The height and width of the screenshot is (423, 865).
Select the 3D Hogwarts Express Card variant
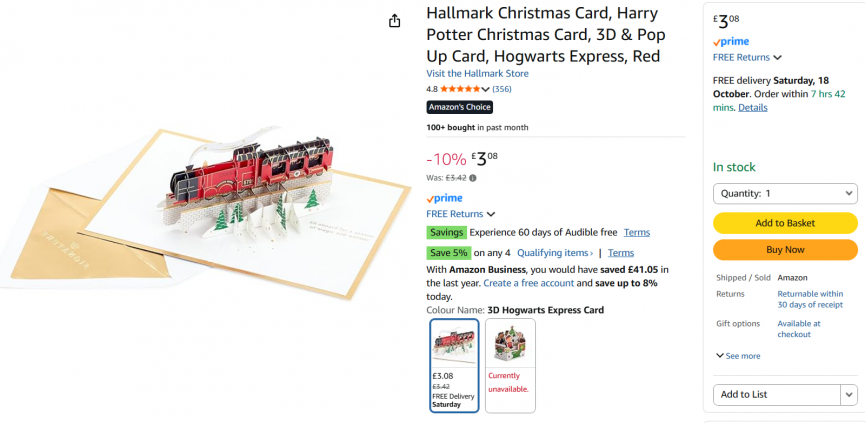point(454,365)
